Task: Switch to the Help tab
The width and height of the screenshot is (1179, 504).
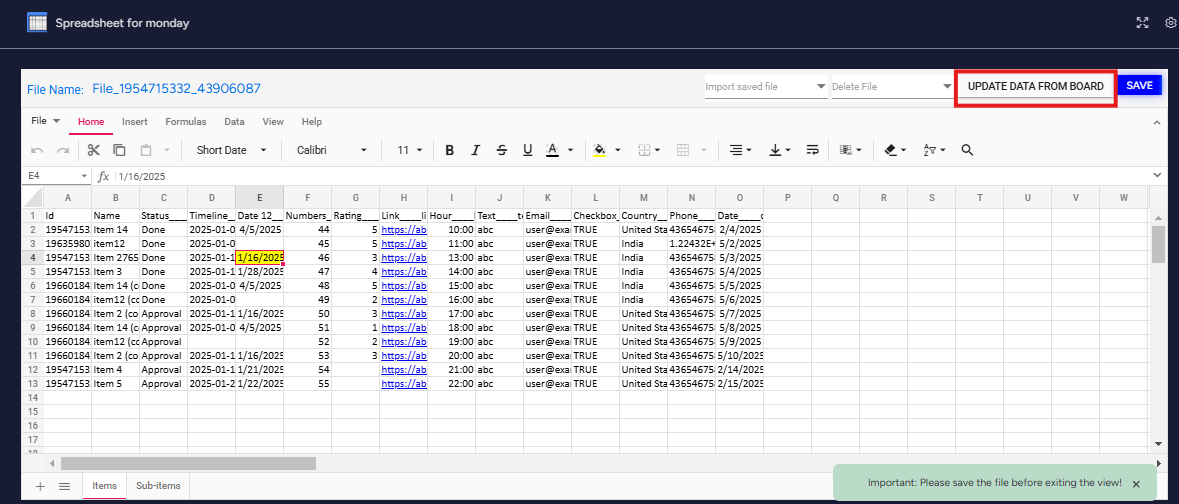Action: pos(311,122)
